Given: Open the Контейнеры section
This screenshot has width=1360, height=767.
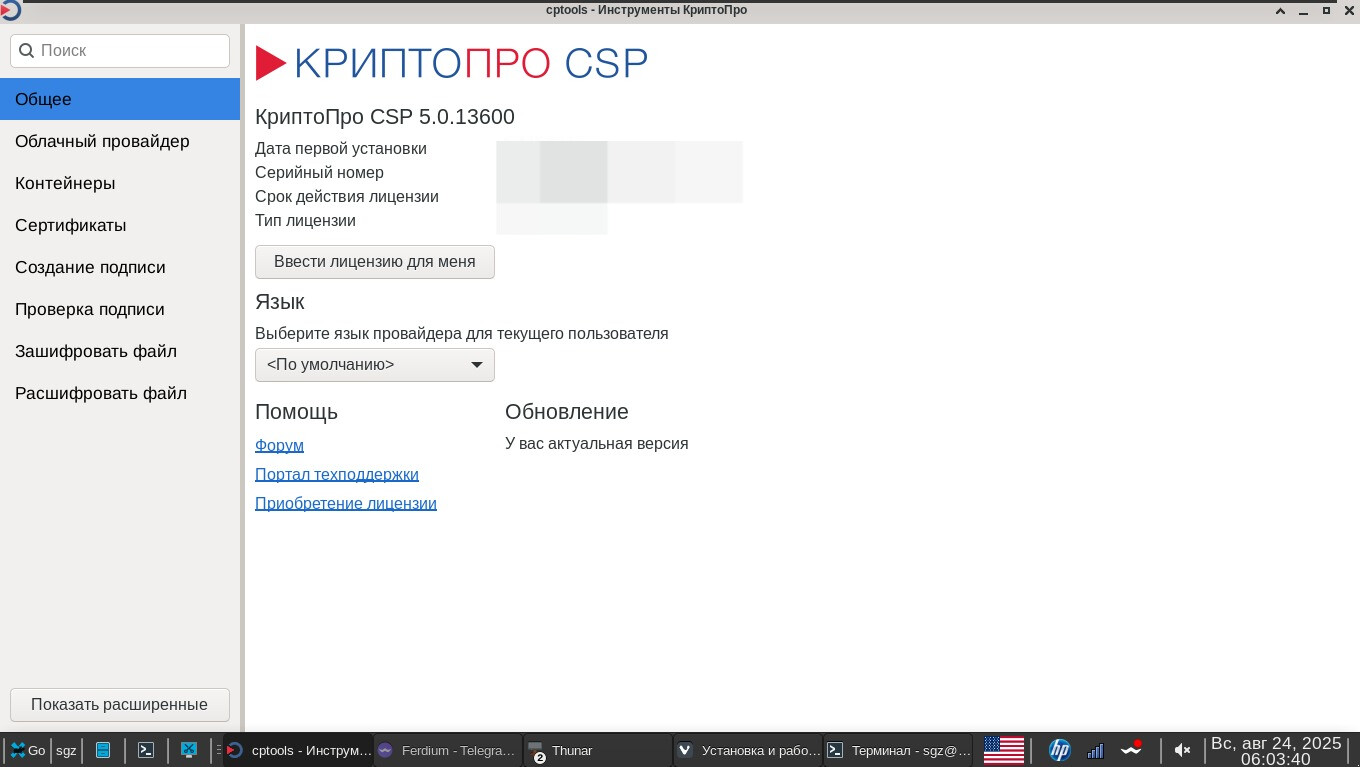Looking at the screenshot, I should 120,183.
